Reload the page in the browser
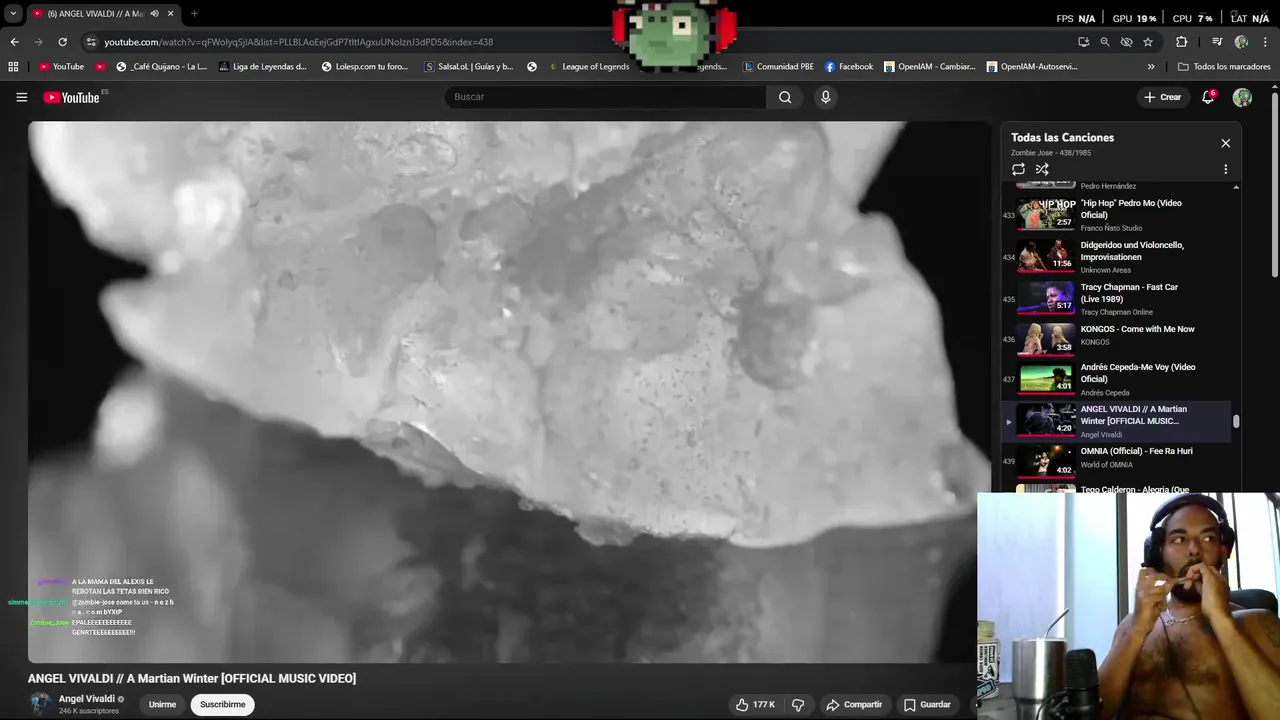The image size is (1280, 720). click(x=62, y=42)
